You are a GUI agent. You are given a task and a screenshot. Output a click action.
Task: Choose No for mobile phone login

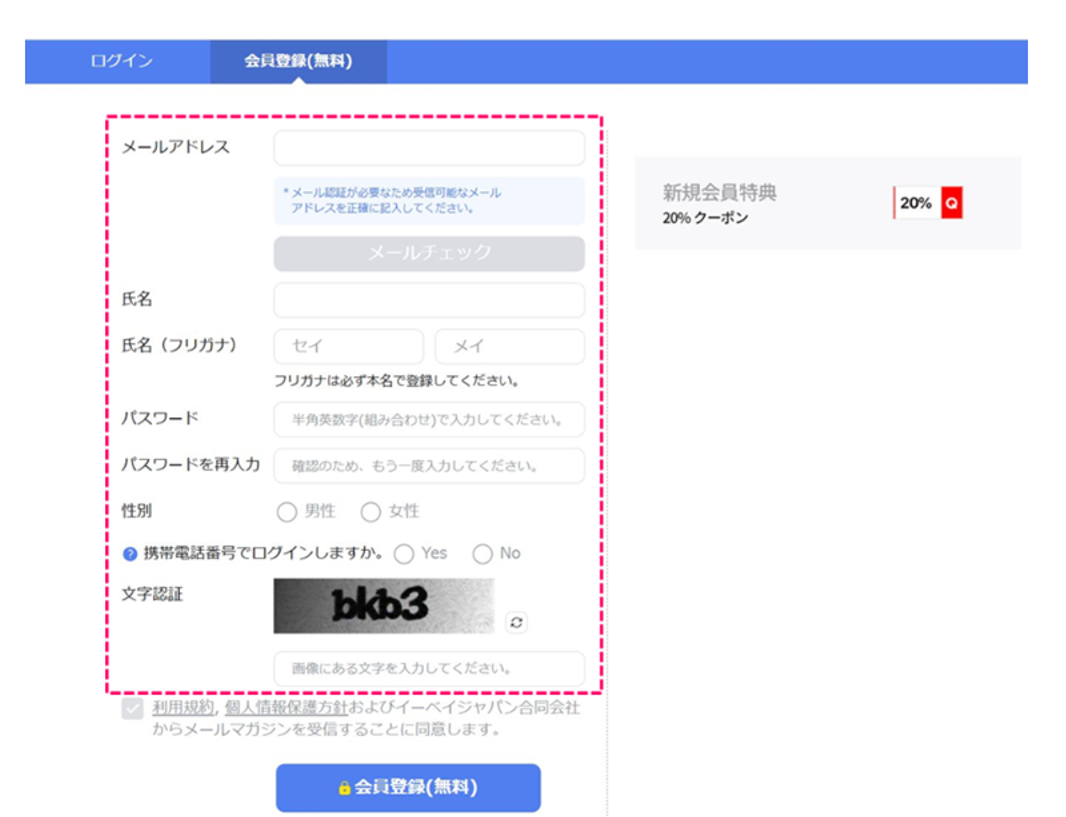pyautogui.click(x=484, y=553)
